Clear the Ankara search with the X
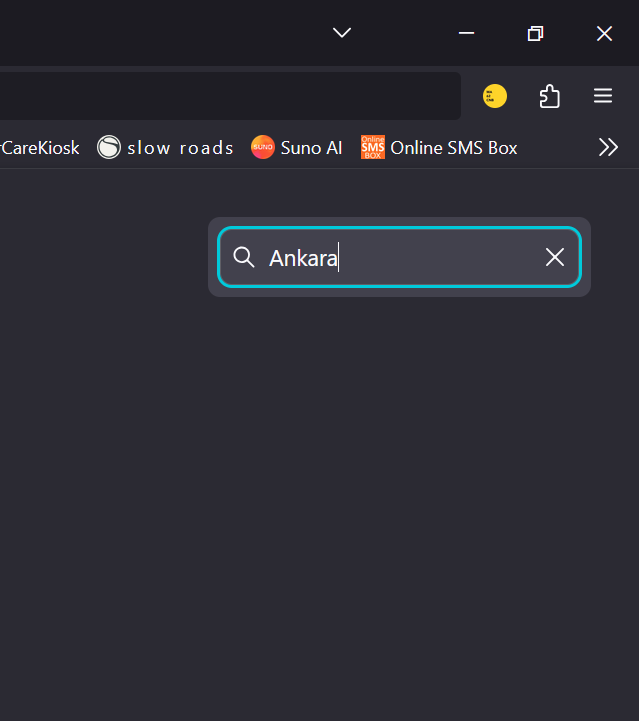The width and height of the screenshot is (639, 721). pyautogui.click(x=555, y=257)
